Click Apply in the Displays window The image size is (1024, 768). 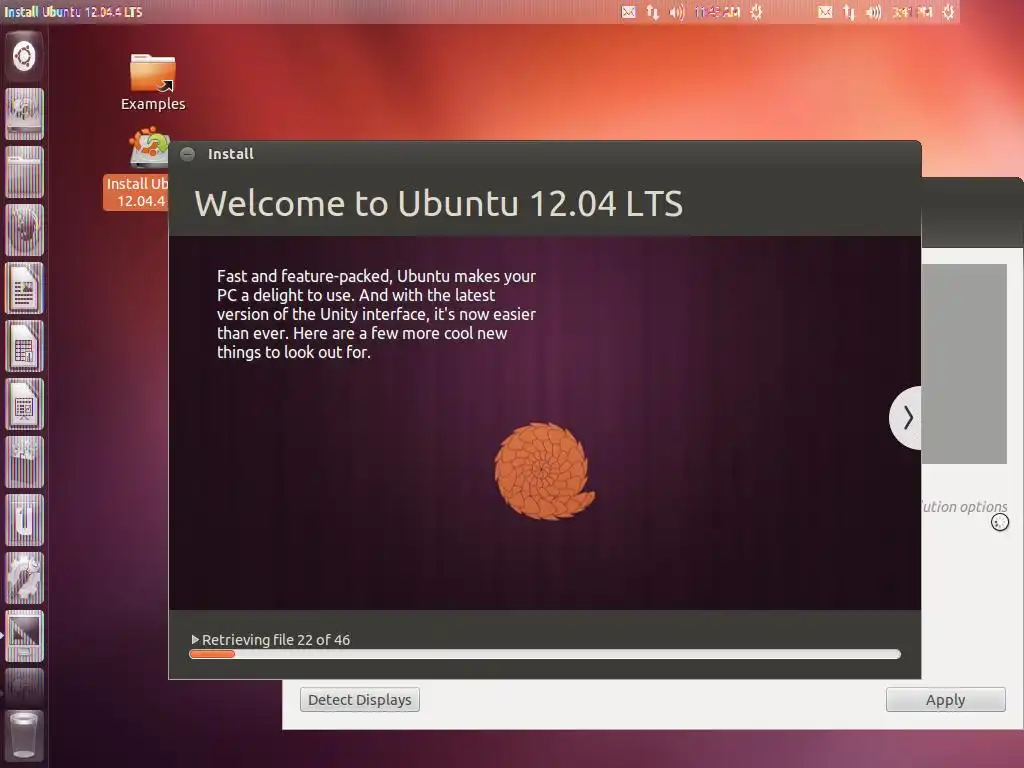click(945, 699)
